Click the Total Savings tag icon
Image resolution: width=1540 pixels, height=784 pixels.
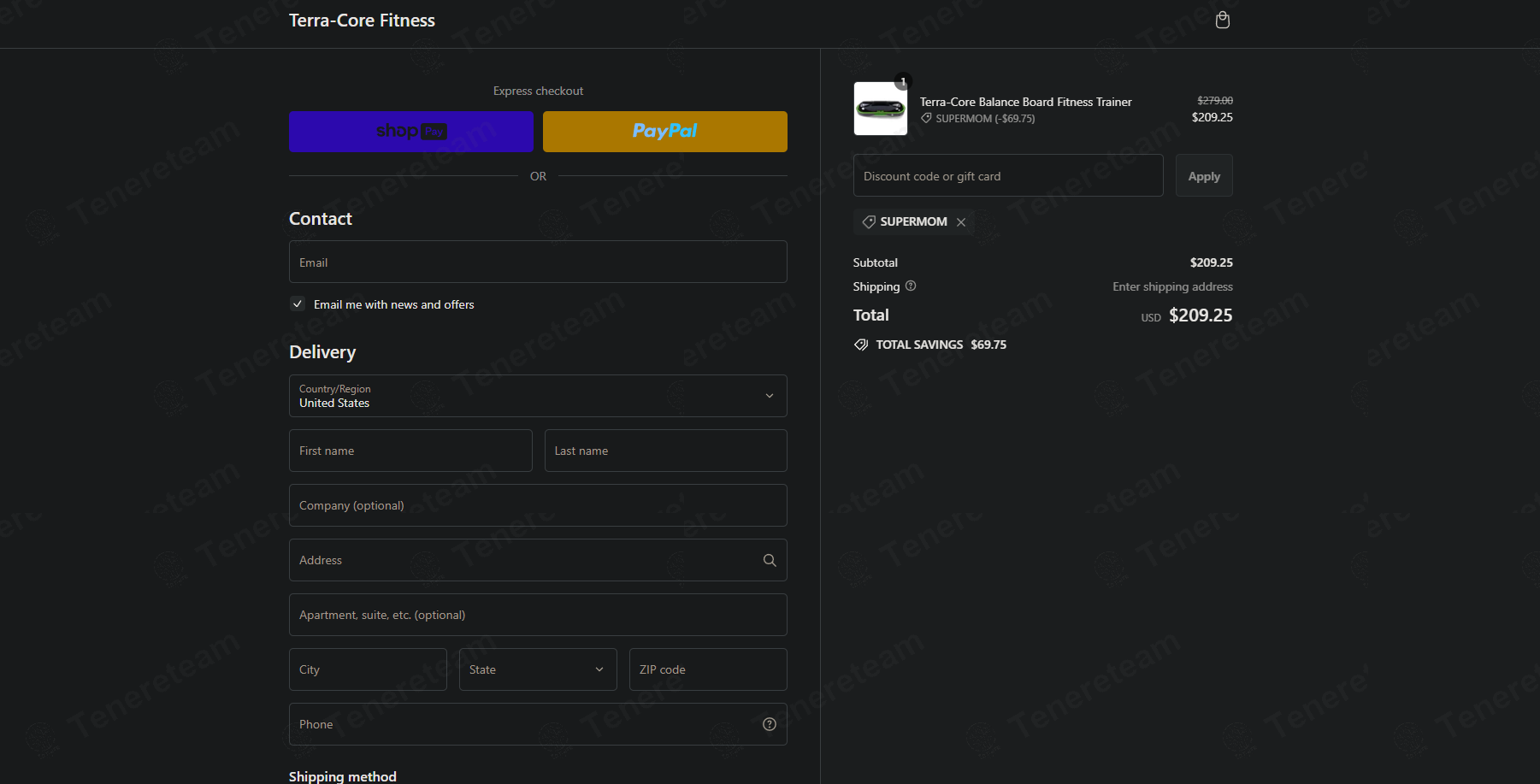(861, 345)
